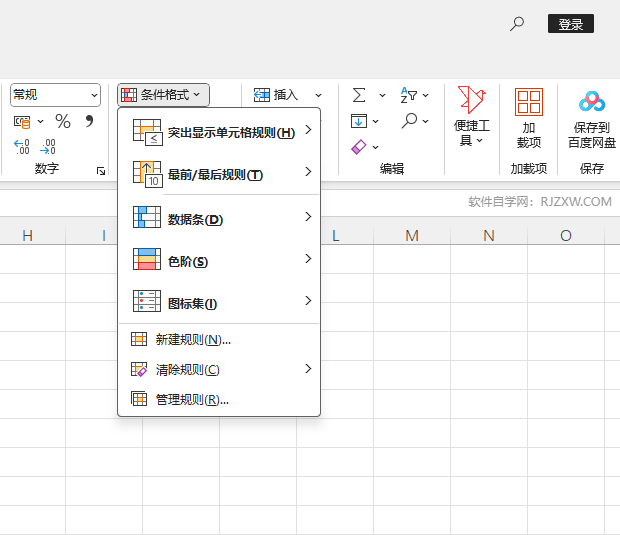
Task: Open 最前/最后规则(T) submenu
Action: [219, 174]
